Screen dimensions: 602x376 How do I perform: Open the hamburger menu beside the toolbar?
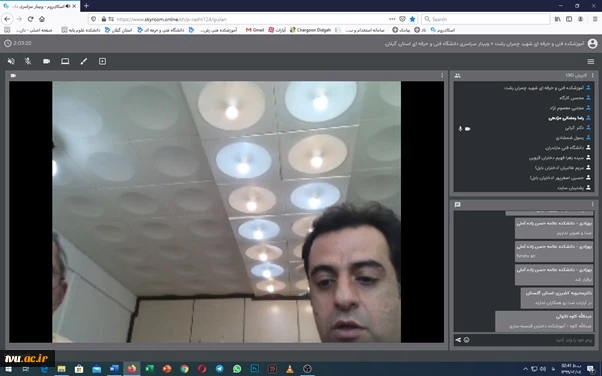tap(590, 61)
